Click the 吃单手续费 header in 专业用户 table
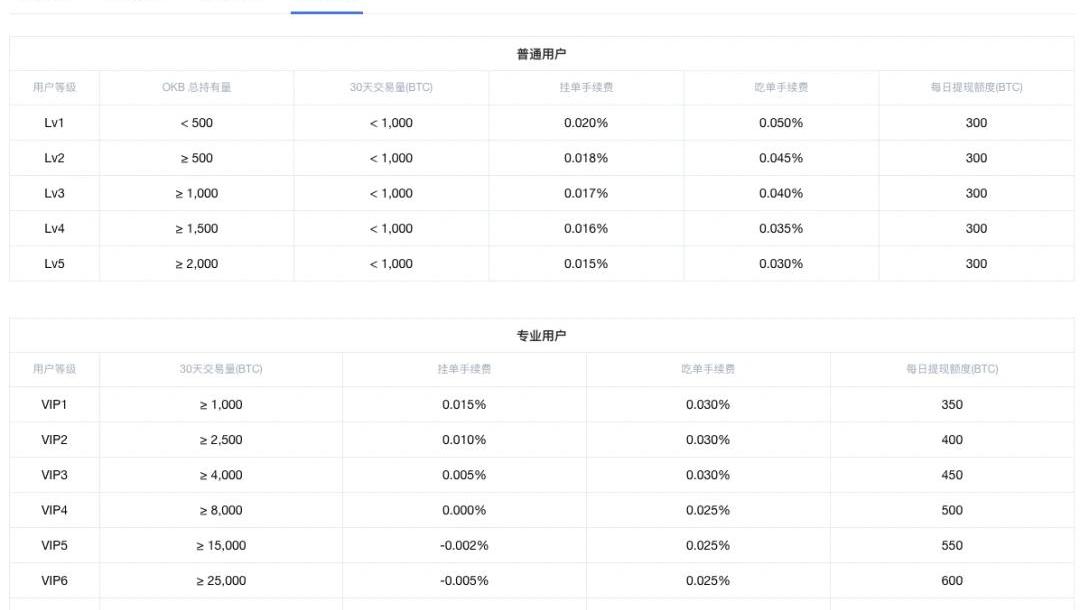The width and height of the screenshot is (1080, 610). click(x=708, y=369)
